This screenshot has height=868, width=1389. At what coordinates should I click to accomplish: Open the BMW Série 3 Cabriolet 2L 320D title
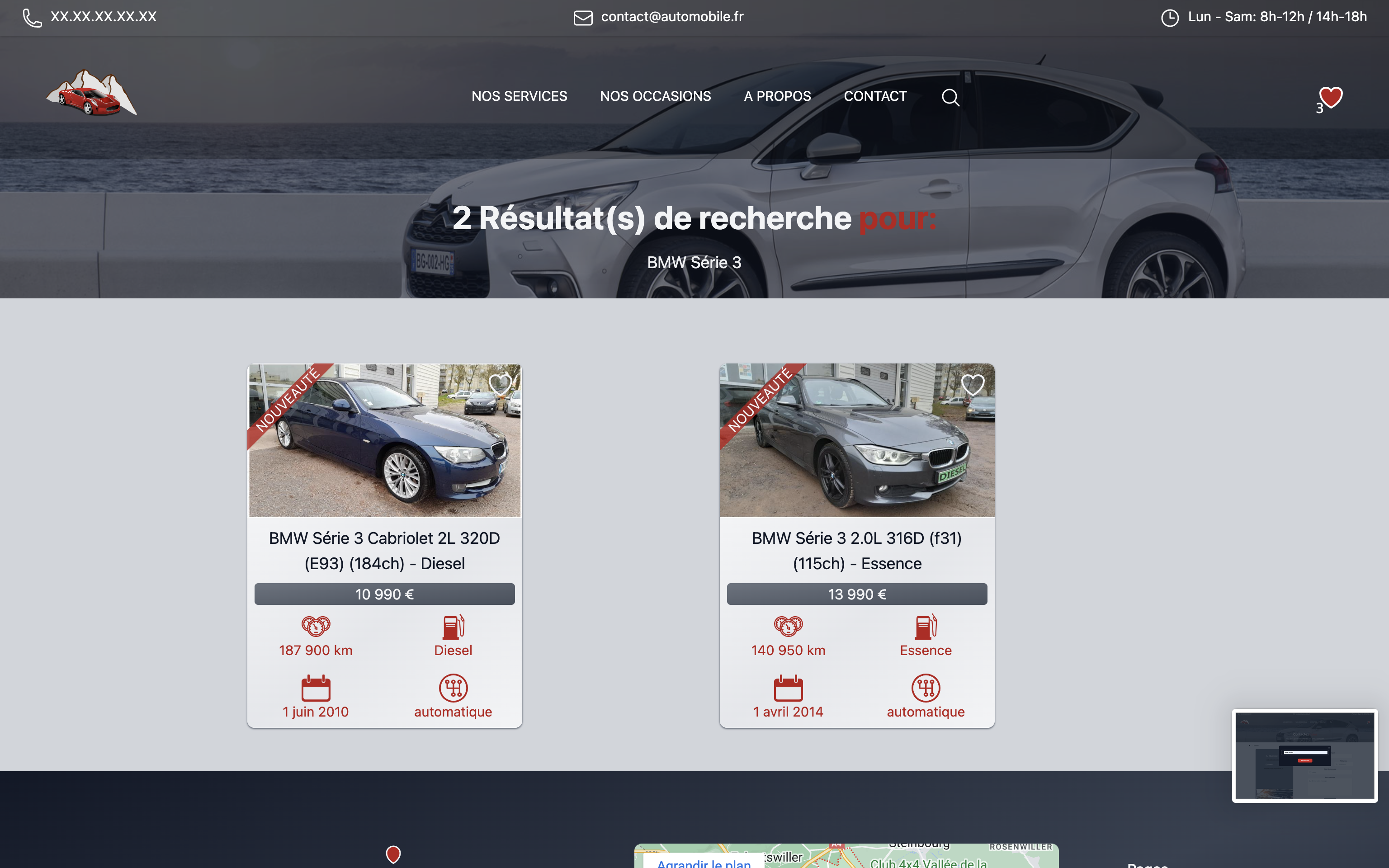click(385, 551)
